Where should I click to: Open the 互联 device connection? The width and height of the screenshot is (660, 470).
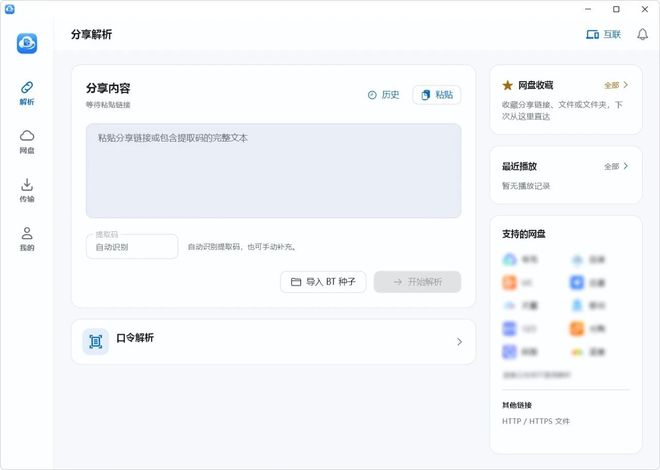pyautogui.click(x=604, y=35)
